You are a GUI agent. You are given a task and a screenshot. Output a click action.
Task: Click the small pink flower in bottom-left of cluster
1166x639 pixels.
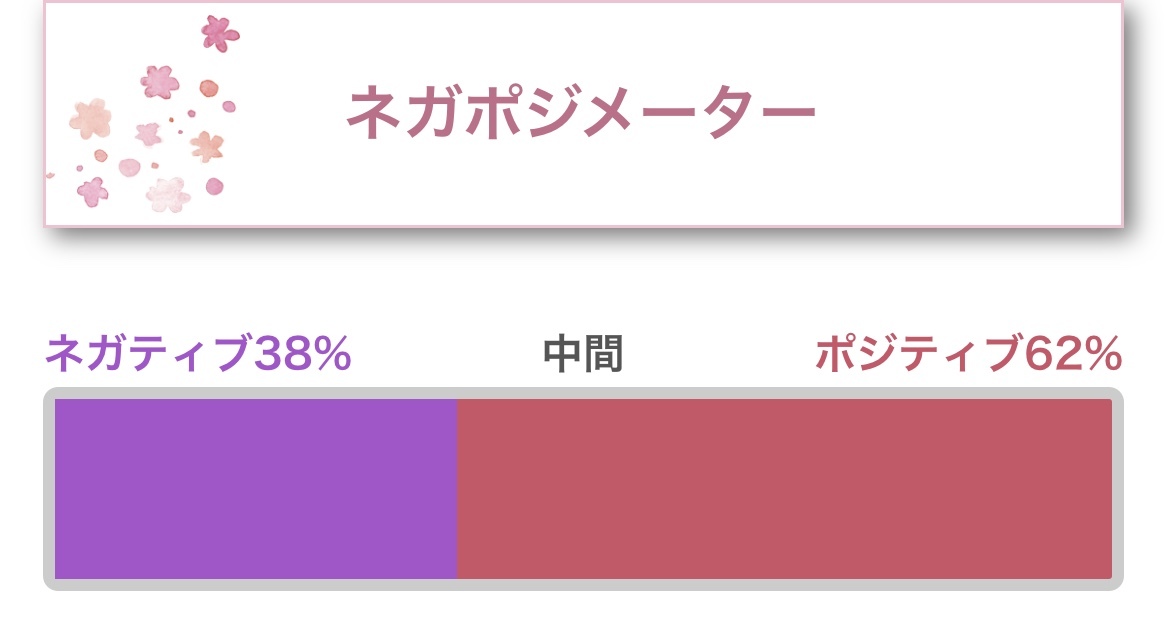(x=93, y=191)
